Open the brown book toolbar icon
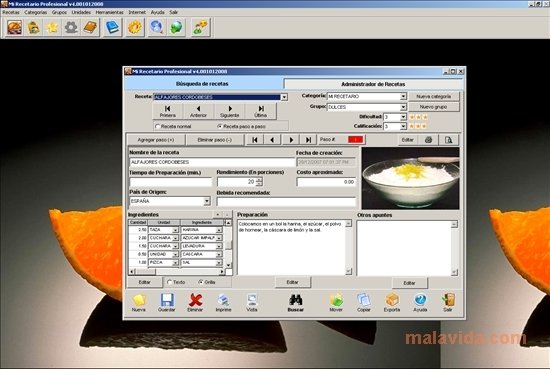550x369 pixels. coord(90,27)
